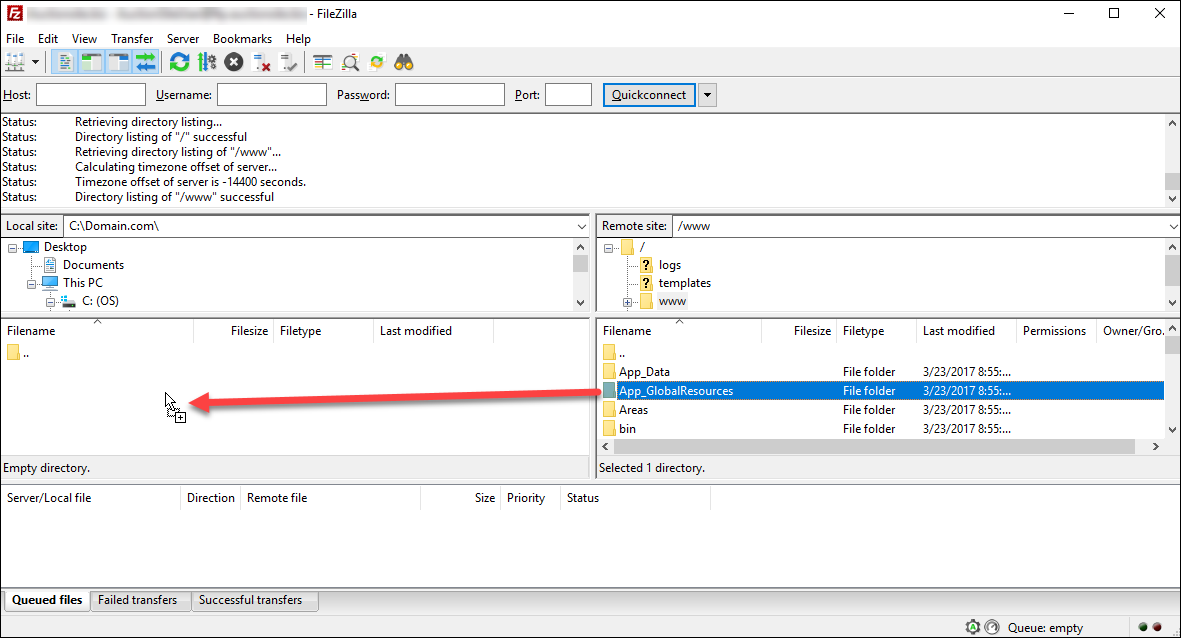Screen dimensions: 1181x638
Task: Open the Transfer menu
Action: (x=132, y=38)
